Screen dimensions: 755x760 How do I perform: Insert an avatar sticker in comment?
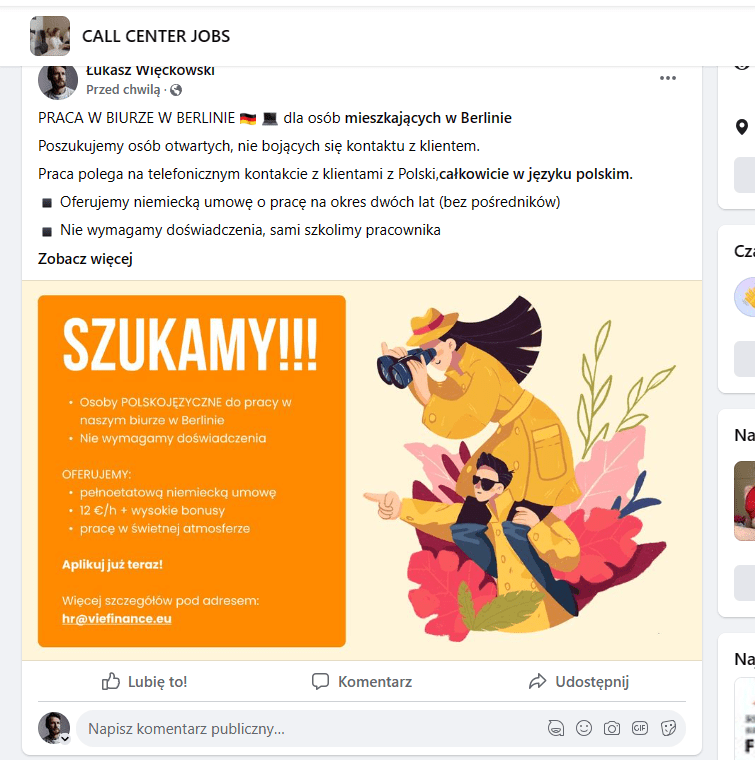click(556, 728)
